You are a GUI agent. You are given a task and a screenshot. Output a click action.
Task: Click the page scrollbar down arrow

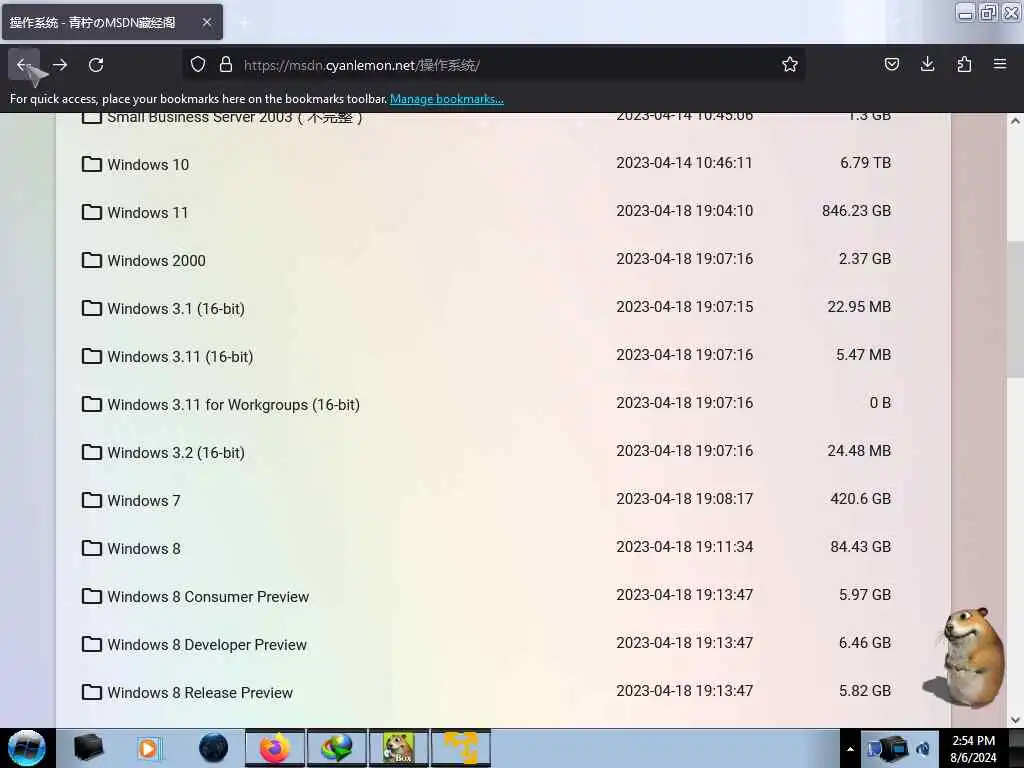[1015, 720]
